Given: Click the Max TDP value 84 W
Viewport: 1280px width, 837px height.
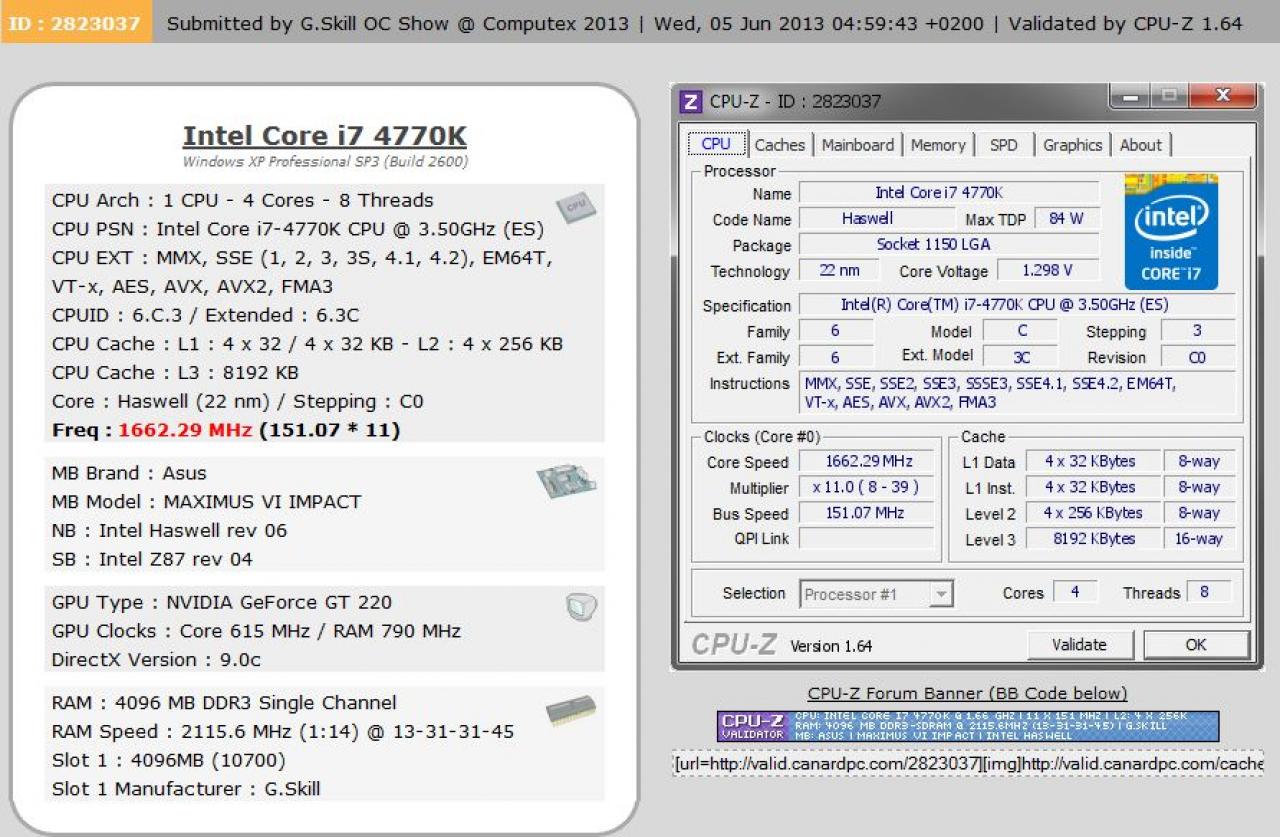Looking at the screenshot, I should pyautogui.click(x=1066, y=218).
